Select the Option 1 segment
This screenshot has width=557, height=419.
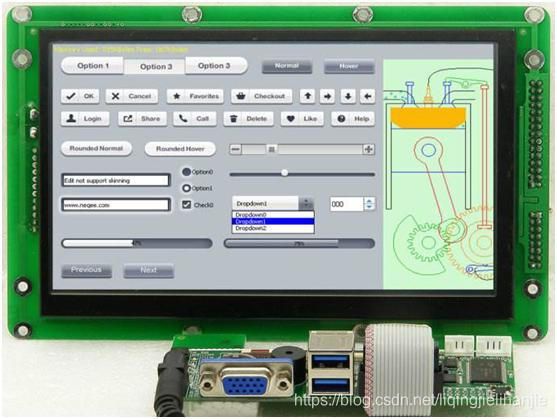pos(93,66)
